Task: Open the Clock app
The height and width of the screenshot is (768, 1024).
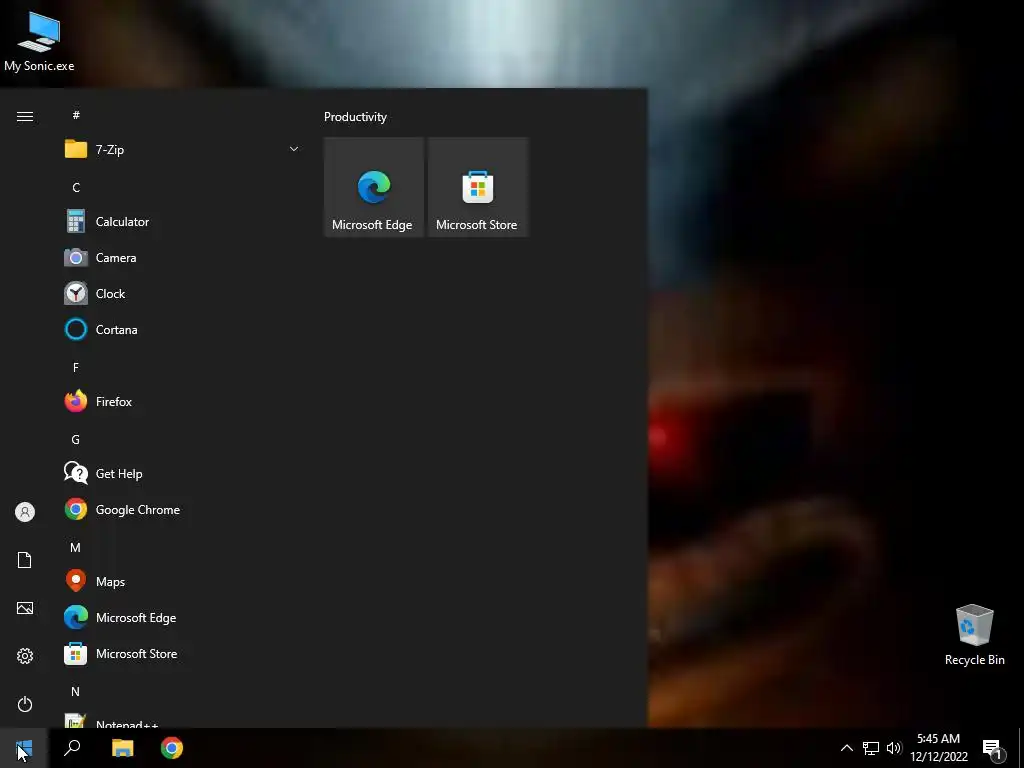Action: 182,293
